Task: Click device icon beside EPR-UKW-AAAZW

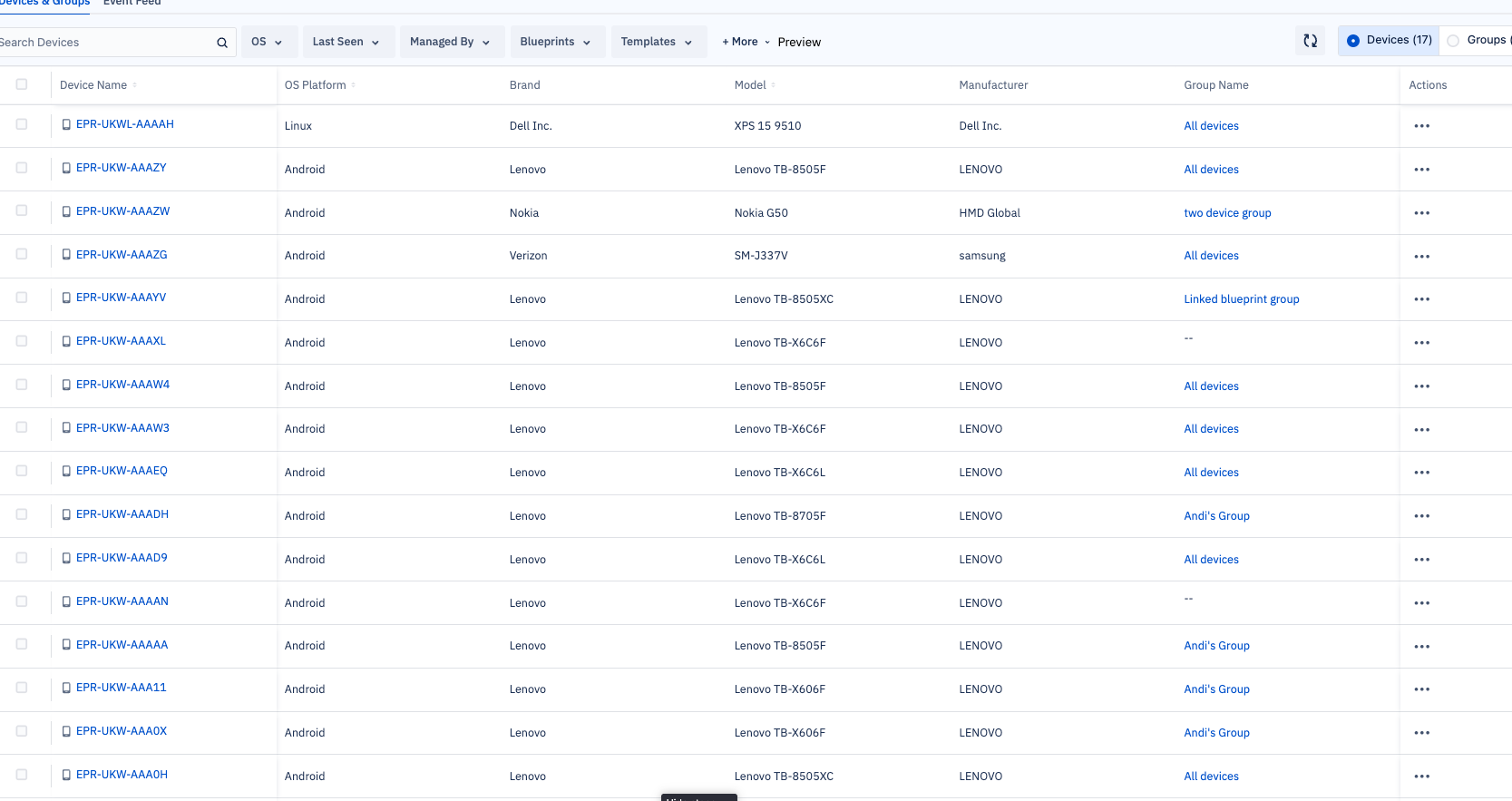Action: 66,211
